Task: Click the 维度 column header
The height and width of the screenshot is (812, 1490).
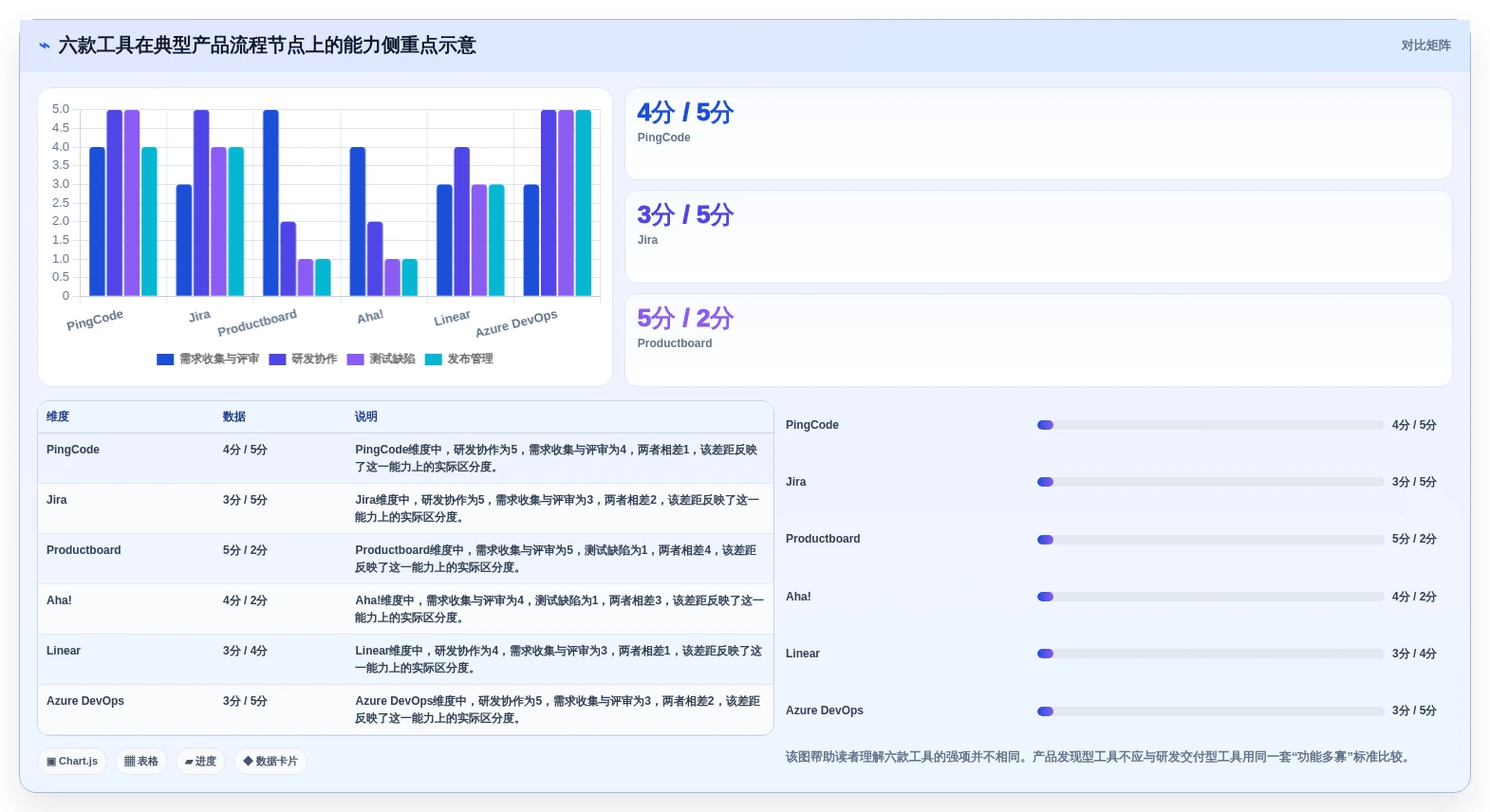Action: coord(58,416)
